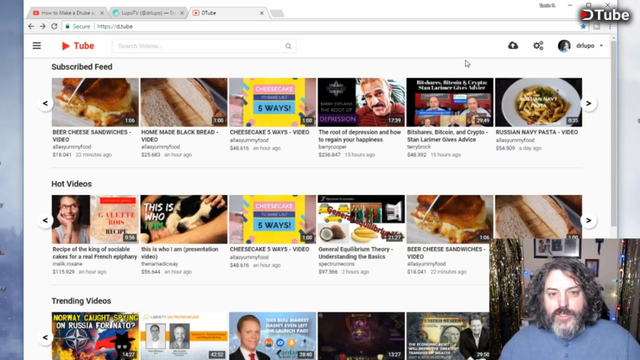Open Cheesecake 5 Ways thumbnail in Hot Videos
Screen dimensions: 640x360
tap(272, 219)
